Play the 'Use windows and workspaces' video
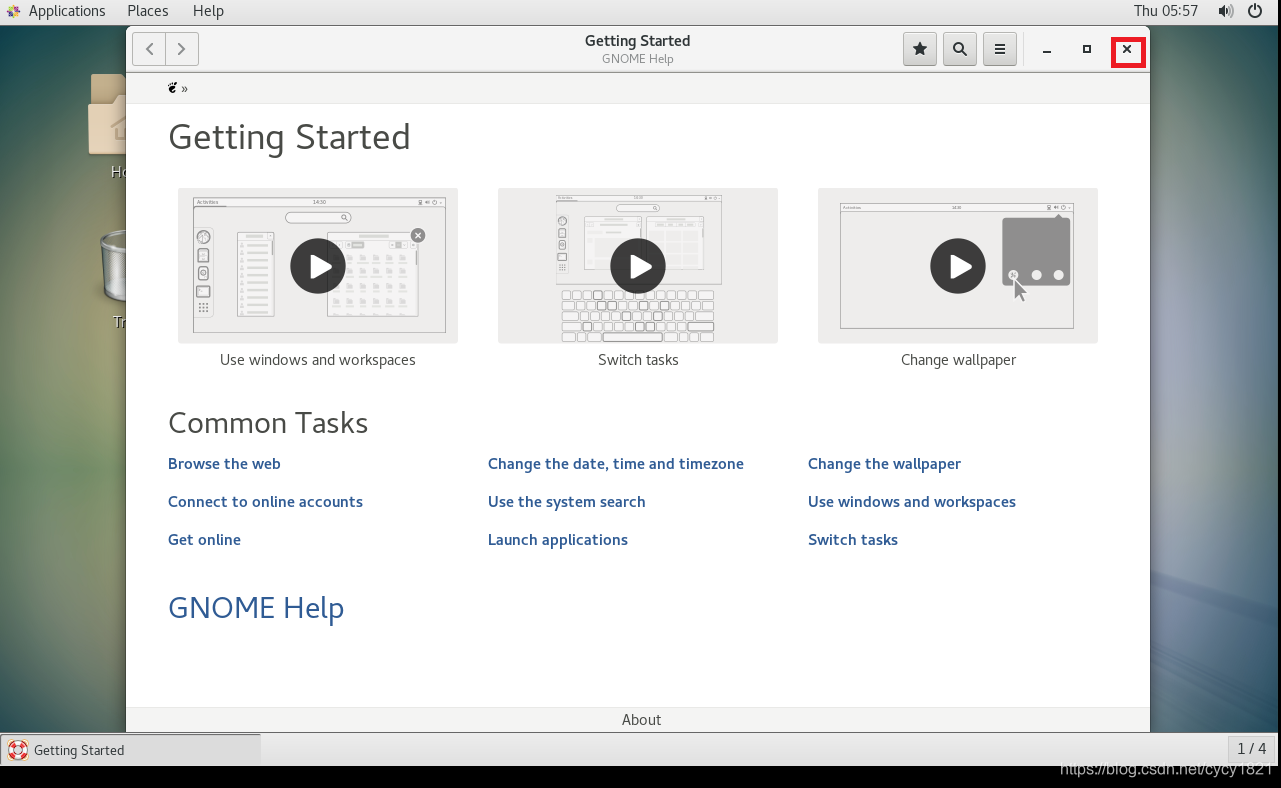 point(318,266)
